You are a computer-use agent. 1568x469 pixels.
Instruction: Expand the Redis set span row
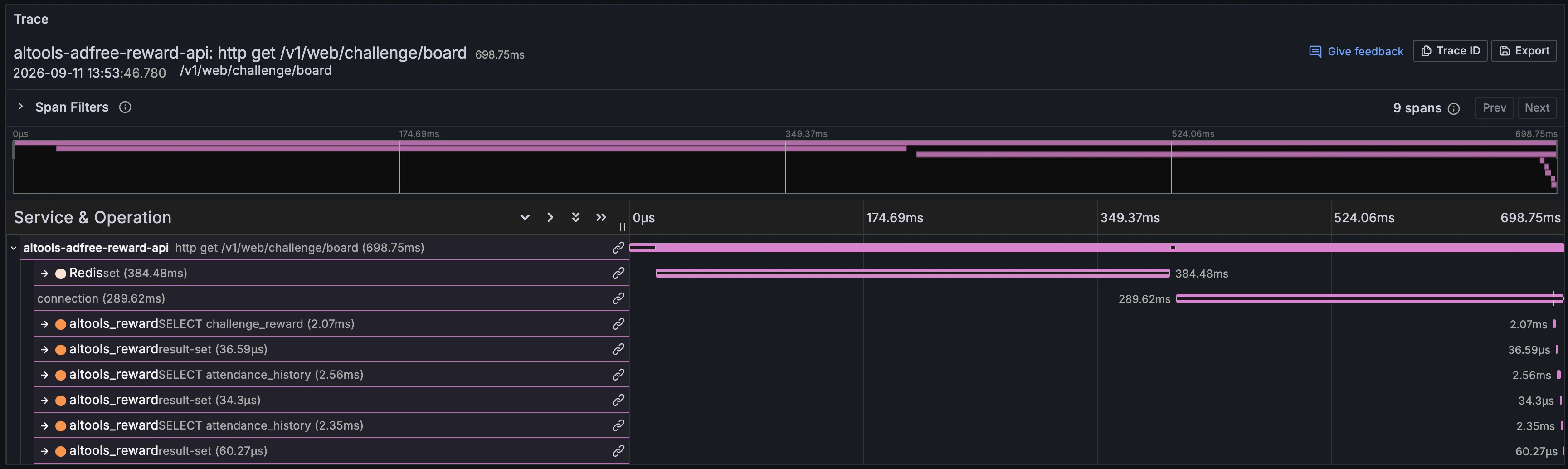tap(44, 274)
